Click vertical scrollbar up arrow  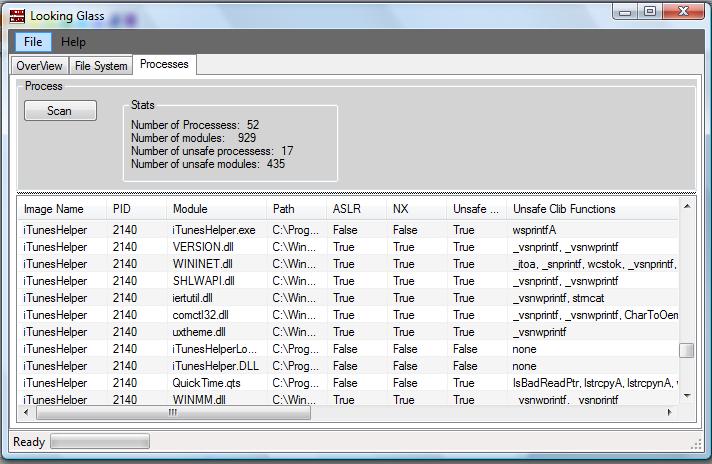point(687,207)
